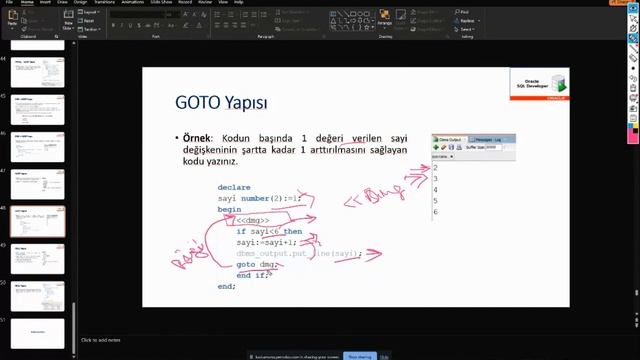Switch to the Animations ribbon tab
The image size is (640, 360).
click(x=133, y=2)
